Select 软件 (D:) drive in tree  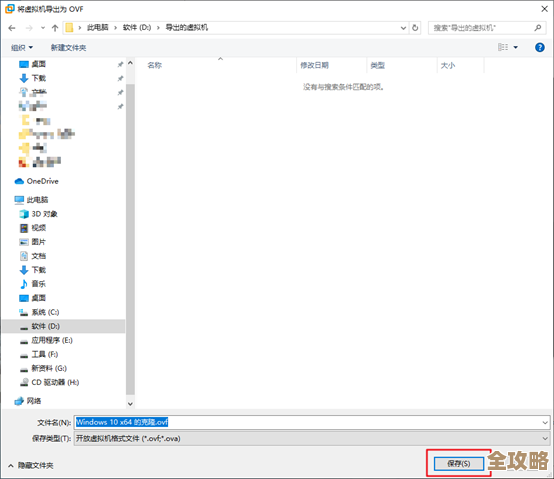46,326
